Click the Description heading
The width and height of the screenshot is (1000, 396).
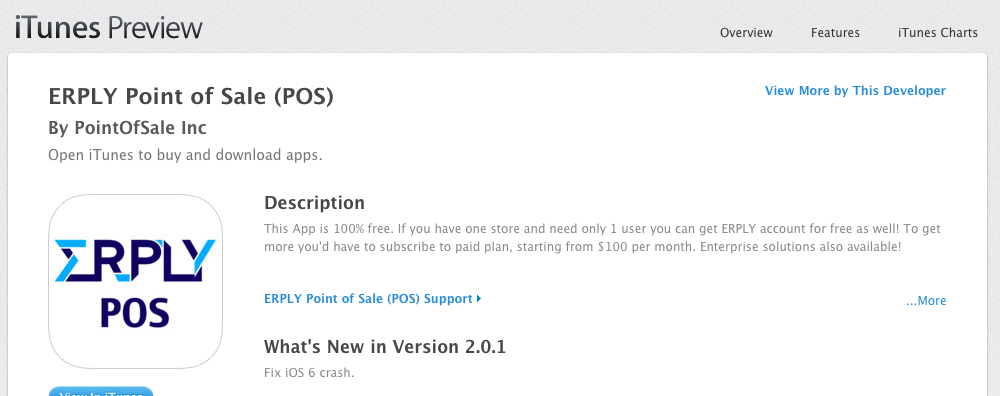pyautogui.click(x=314, y=203)
